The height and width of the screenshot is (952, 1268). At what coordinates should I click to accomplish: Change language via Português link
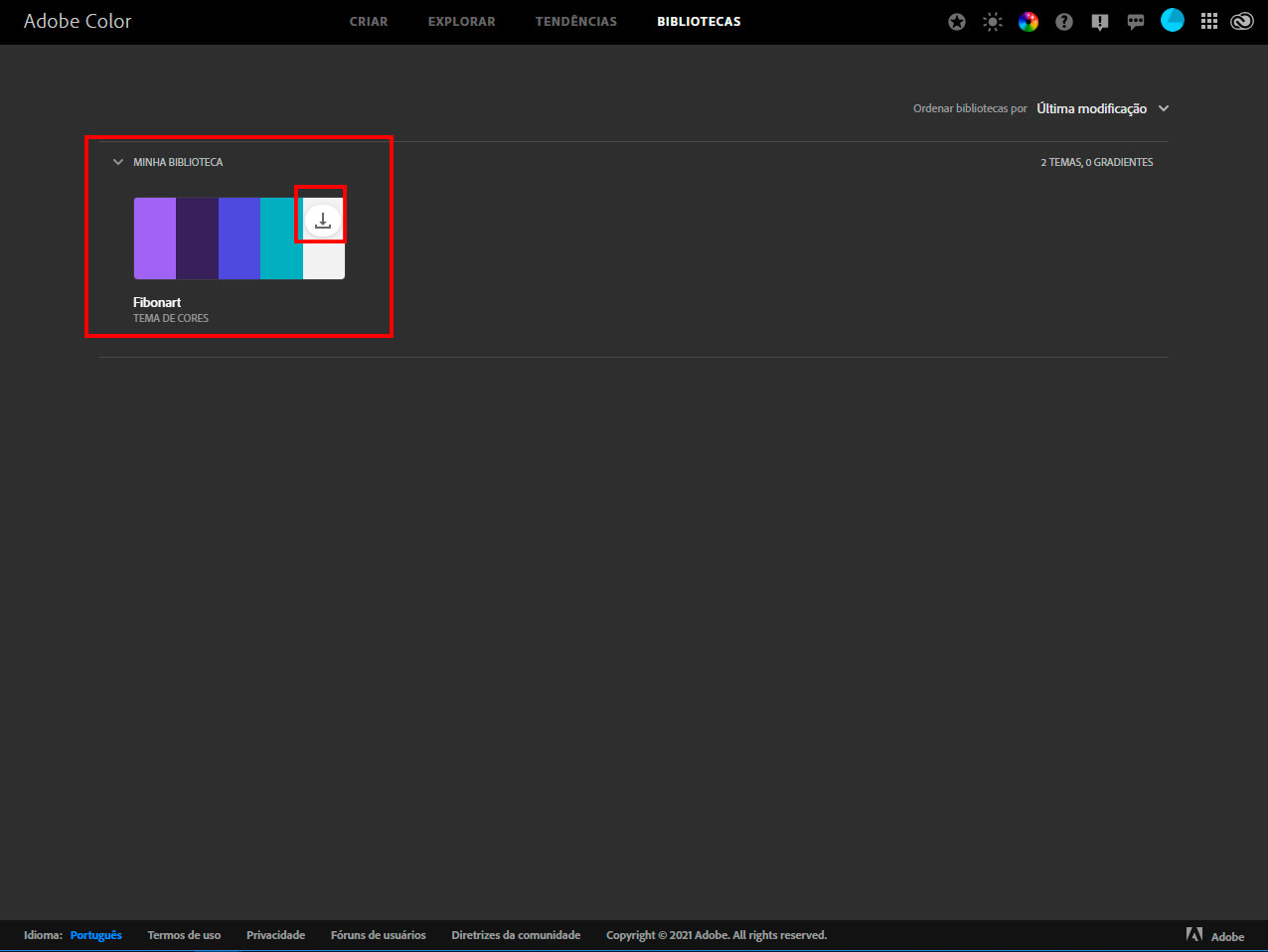pos(96,935)
